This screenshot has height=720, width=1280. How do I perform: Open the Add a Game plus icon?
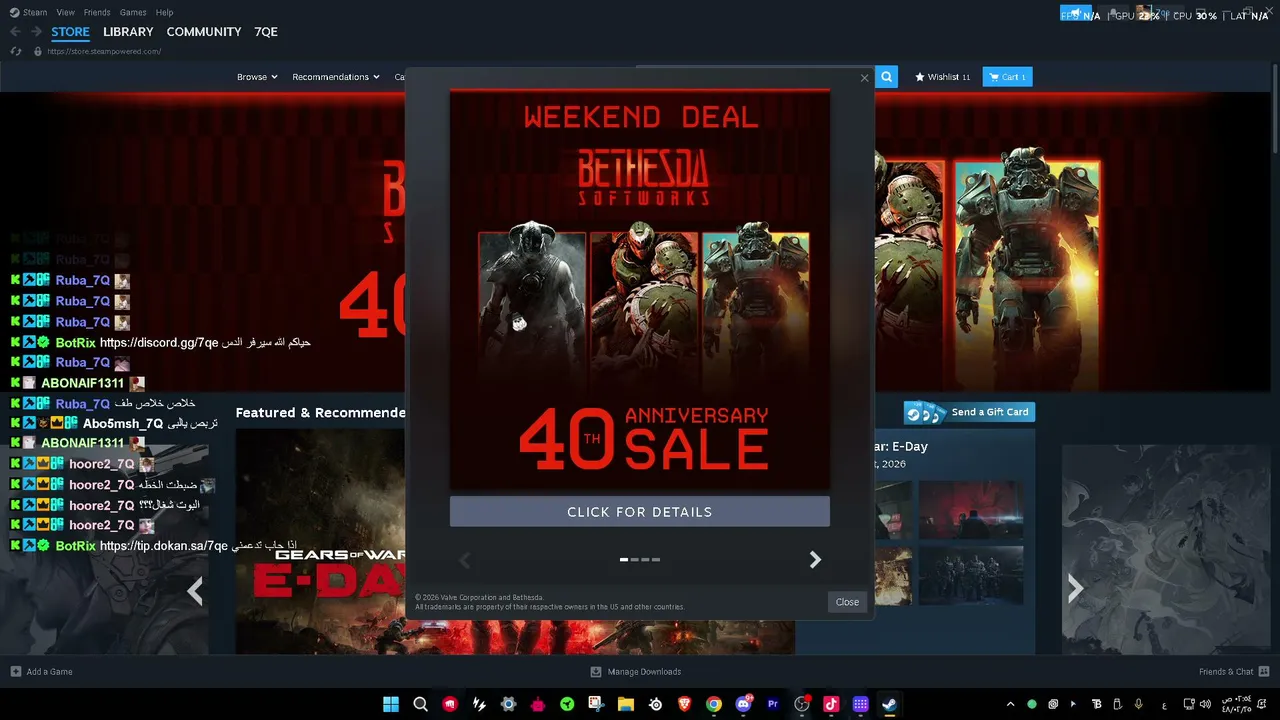click(16, 672)
